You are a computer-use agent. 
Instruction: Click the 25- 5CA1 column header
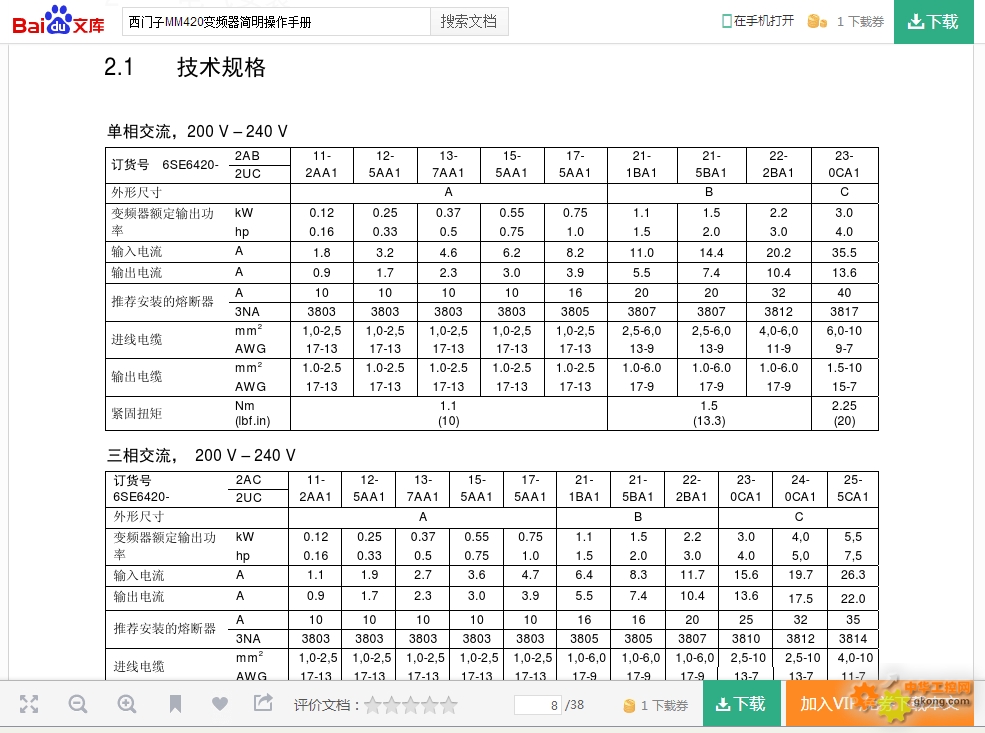[852, 489]
